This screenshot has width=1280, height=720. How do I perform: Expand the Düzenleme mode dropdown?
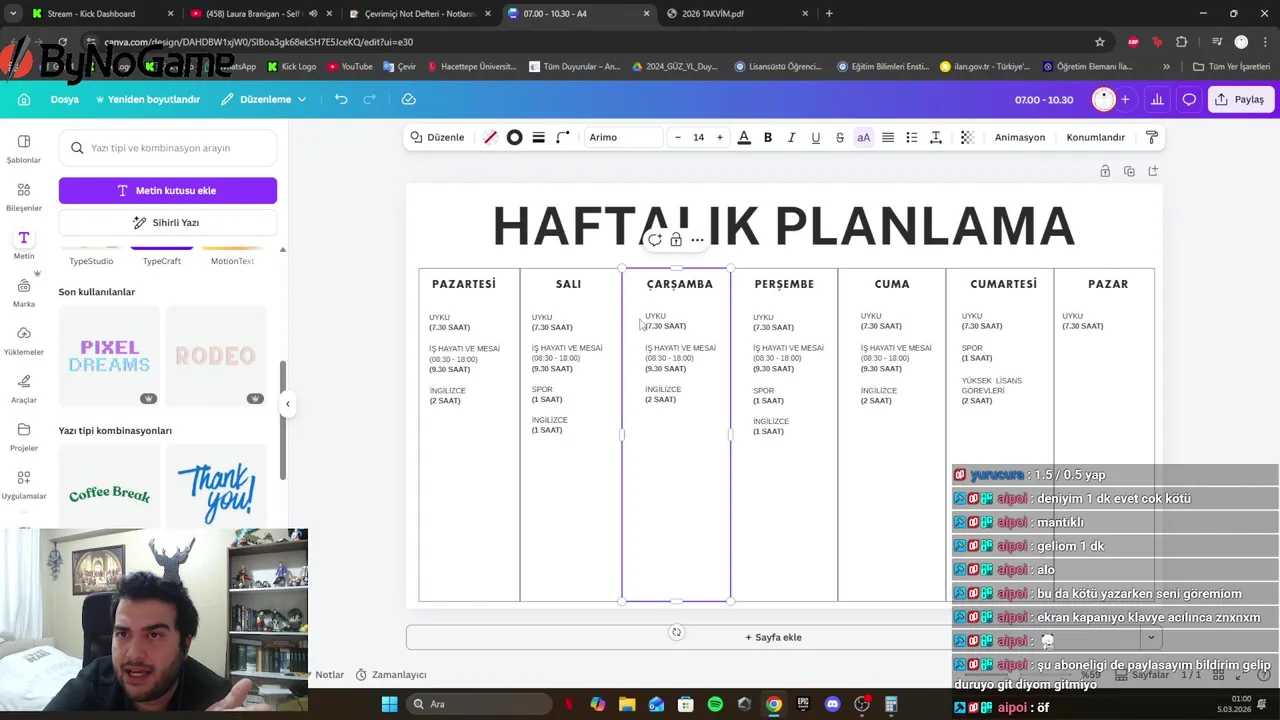click(264, 99)
